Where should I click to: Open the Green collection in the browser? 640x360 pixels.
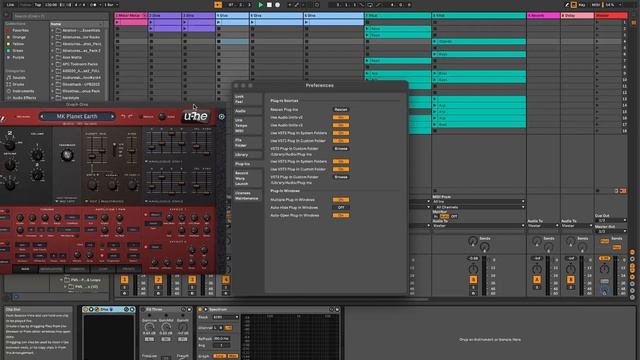(x=18, y=51)
